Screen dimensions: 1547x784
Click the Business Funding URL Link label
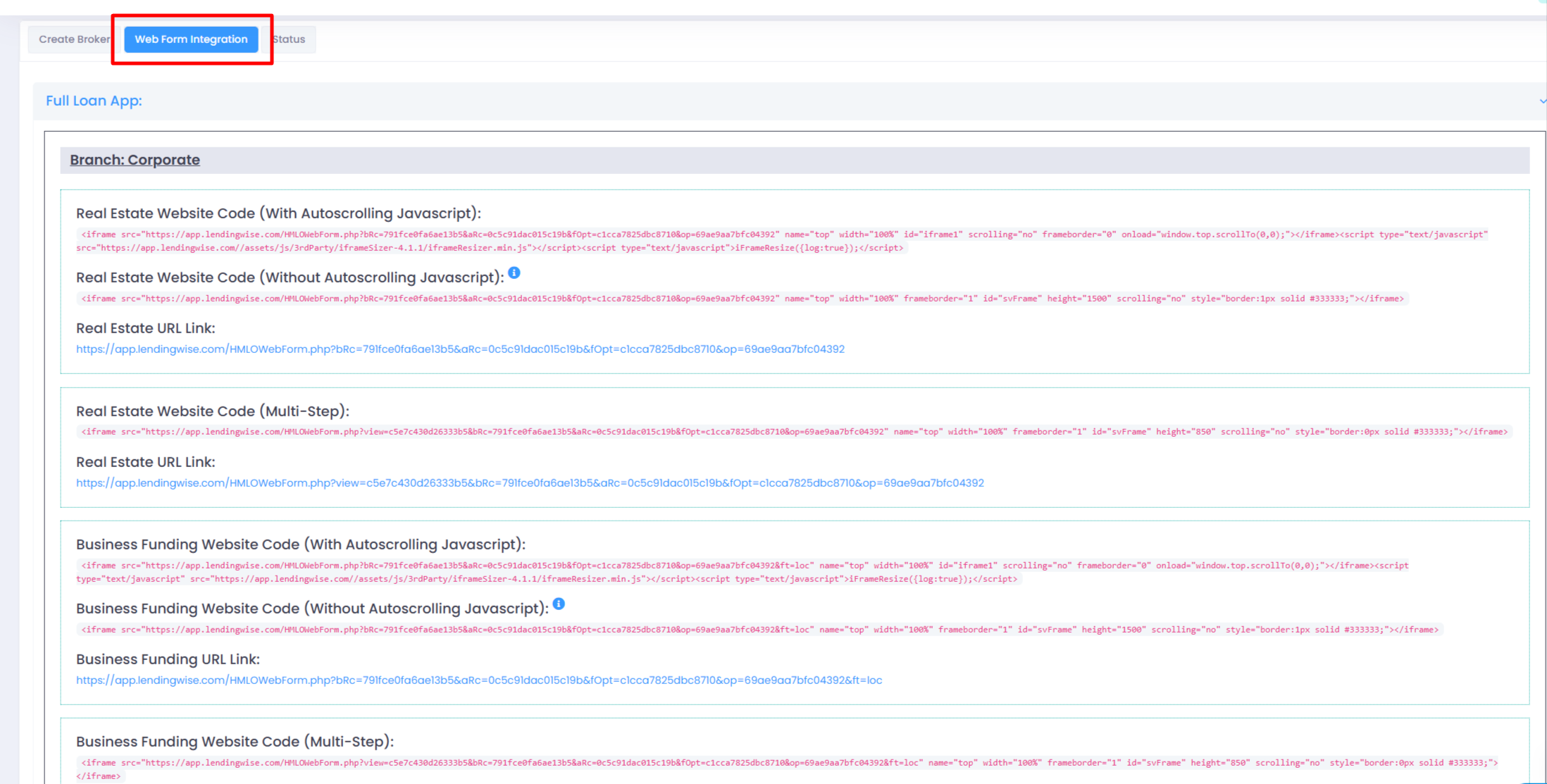click(x=168, y=659)
